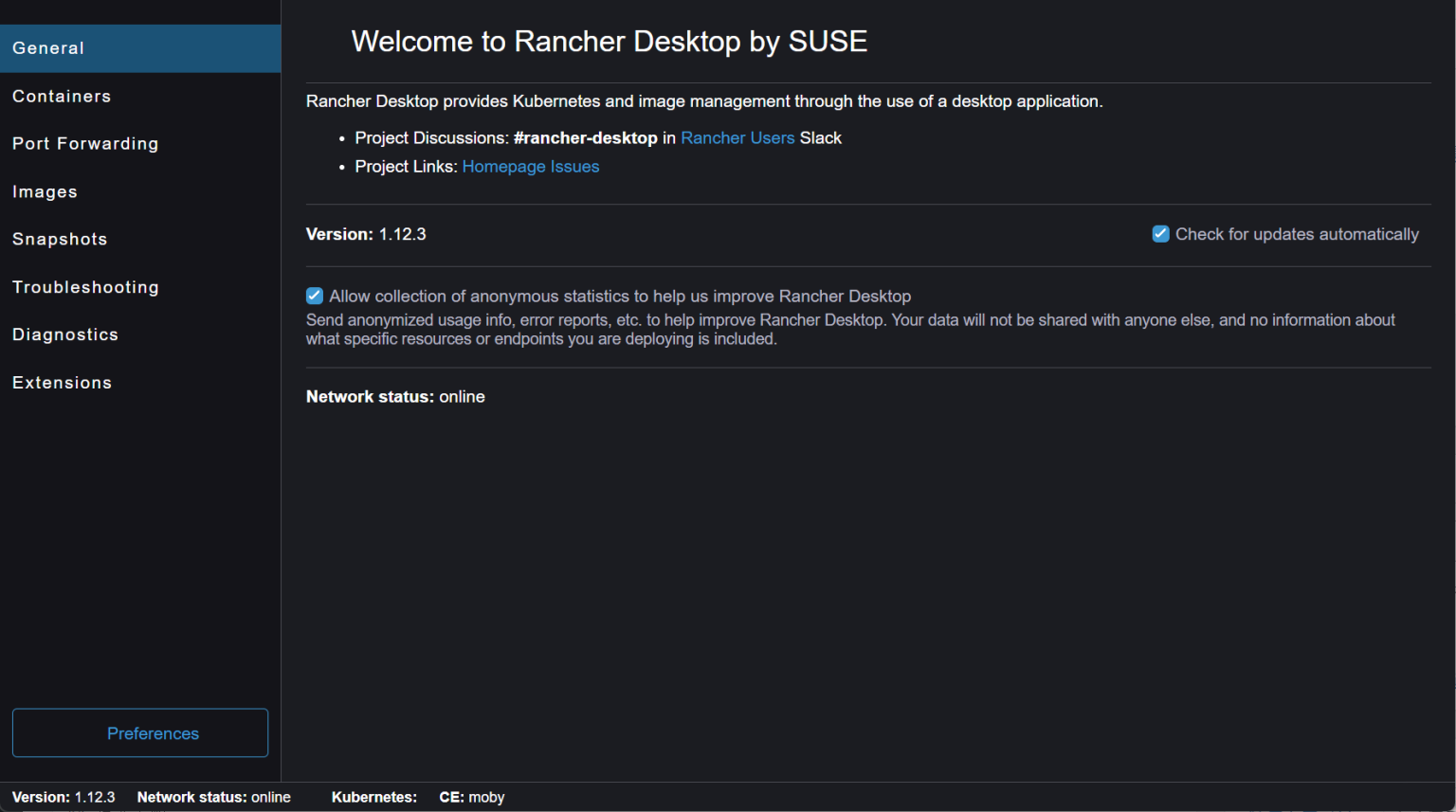Viewport: 1456px width, 812px height.
Task: Open the Diagnostics section
Action: tap(64, 334)
